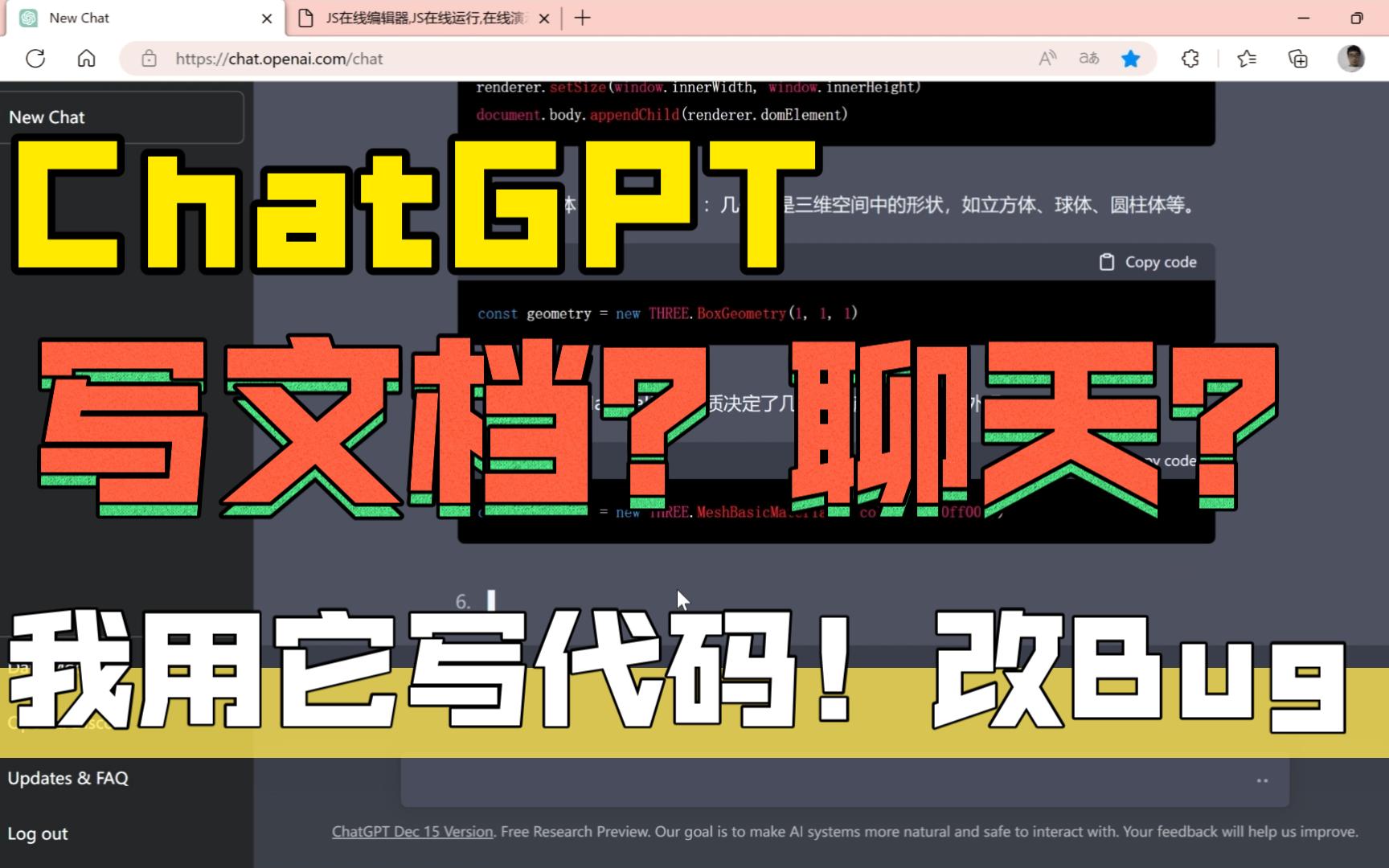Viewport: 1389px width, 868px height.
Task: Open the site lock info icon
Action: point(149,59)
